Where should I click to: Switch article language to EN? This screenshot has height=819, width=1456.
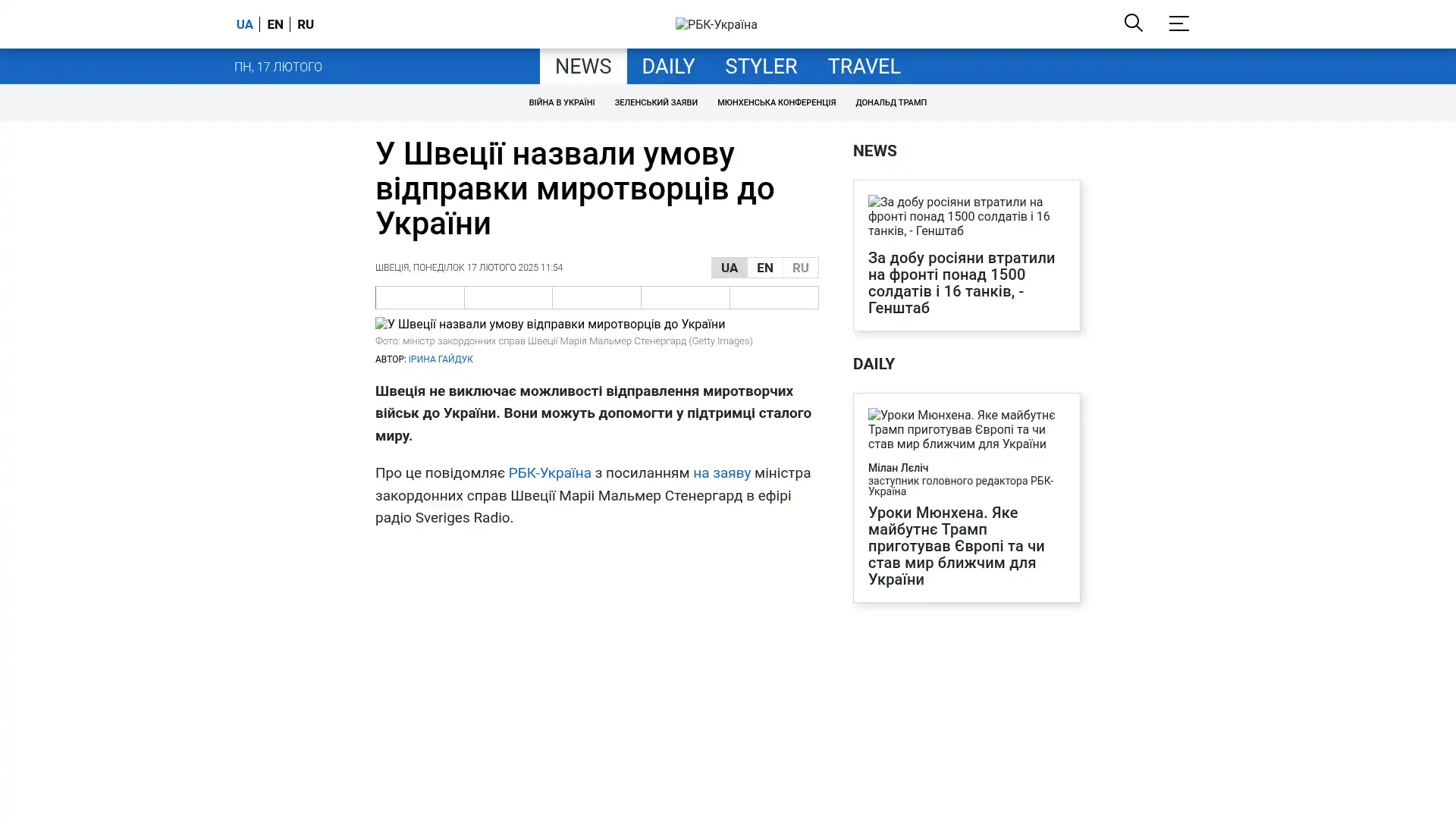click(x=764, y=268)
